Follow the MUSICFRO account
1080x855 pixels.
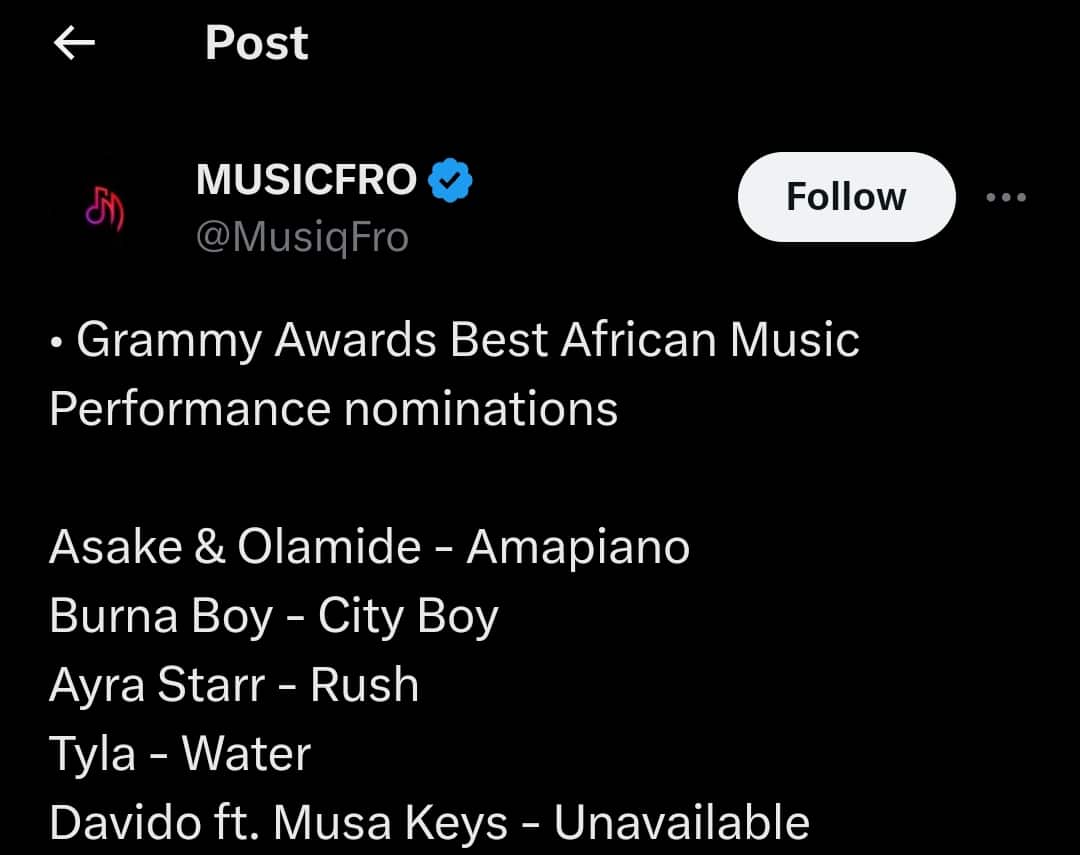click(846, 197)
